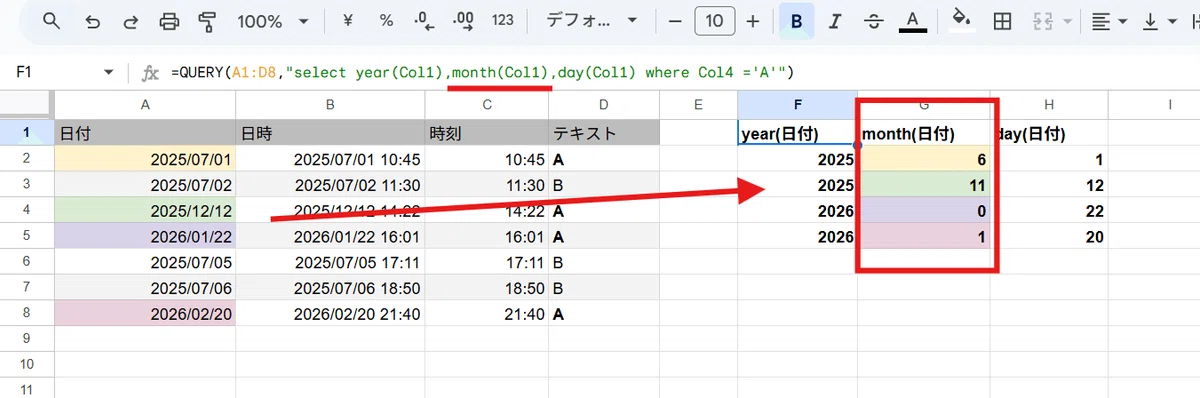The image size is (1200, 398).
Task: Click month value 6 cell
Action: pyautogui.click(x=924, y=158)
